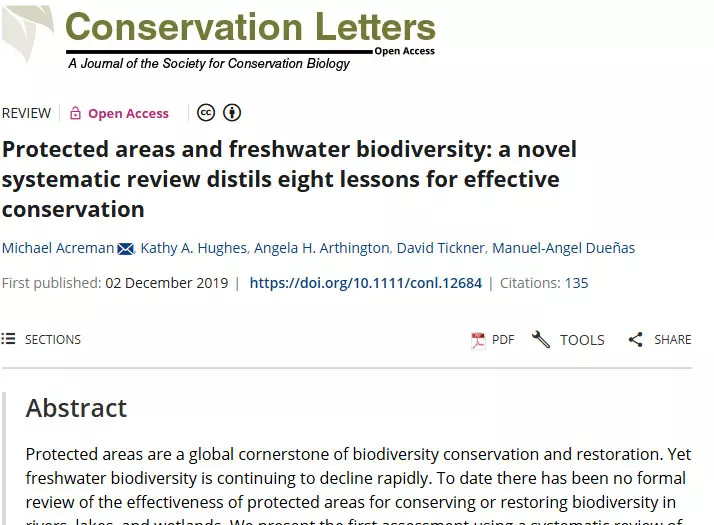Open the Share options menu
This screenshot has height=525, width=714.
(672, 340)
